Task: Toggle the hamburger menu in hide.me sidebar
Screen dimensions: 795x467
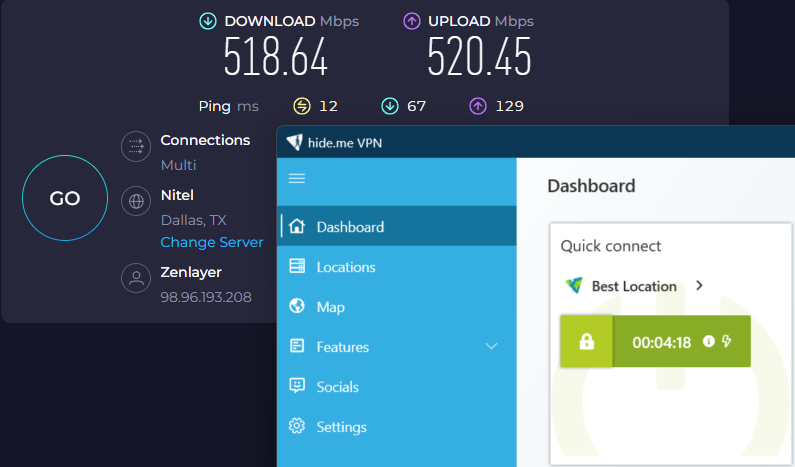Action: pos(297,178)
